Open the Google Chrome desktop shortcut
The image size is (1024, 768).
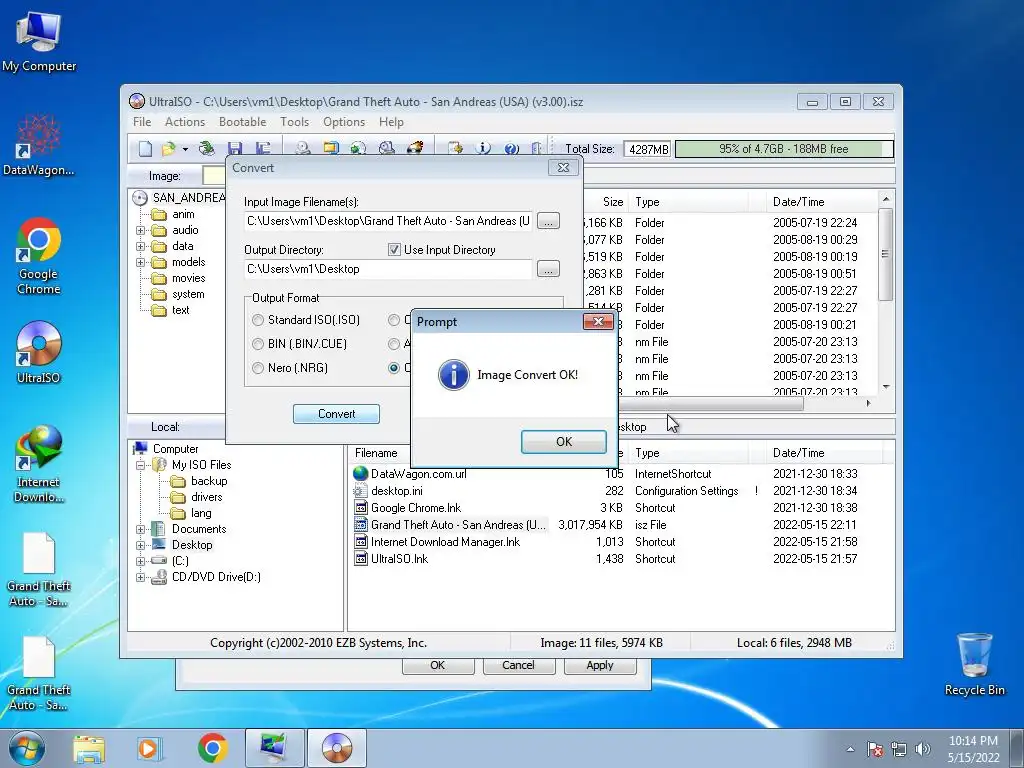tap(39, 256)
